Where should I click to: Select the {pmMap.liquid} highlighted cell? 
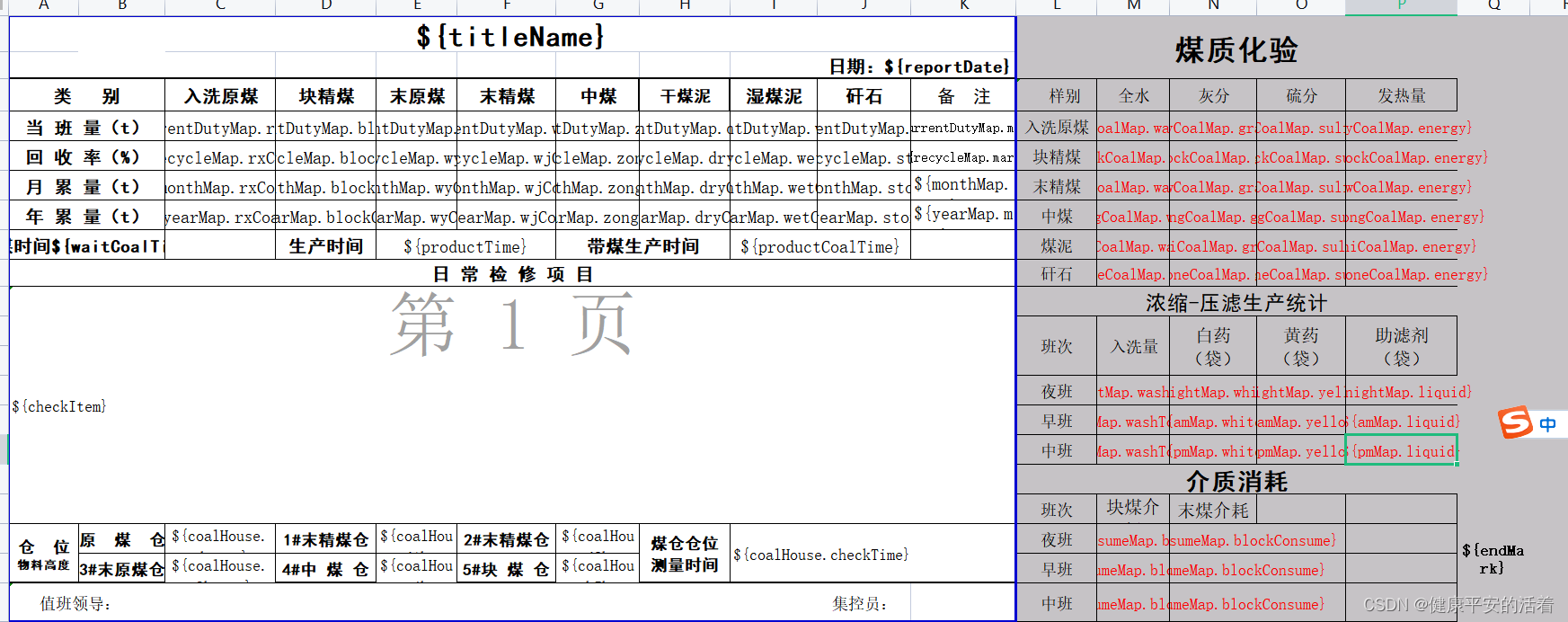(x=1402, y=451)
